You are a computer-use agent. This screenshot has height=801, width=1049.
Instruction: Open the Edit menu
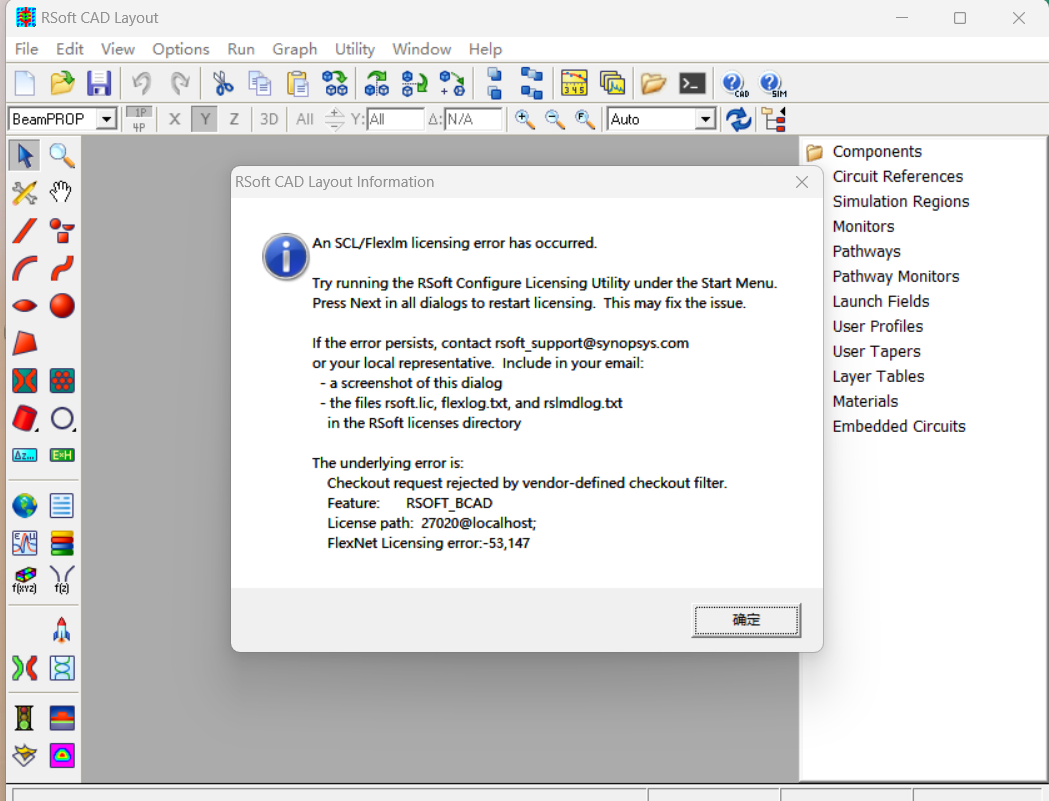click(70, 49)
